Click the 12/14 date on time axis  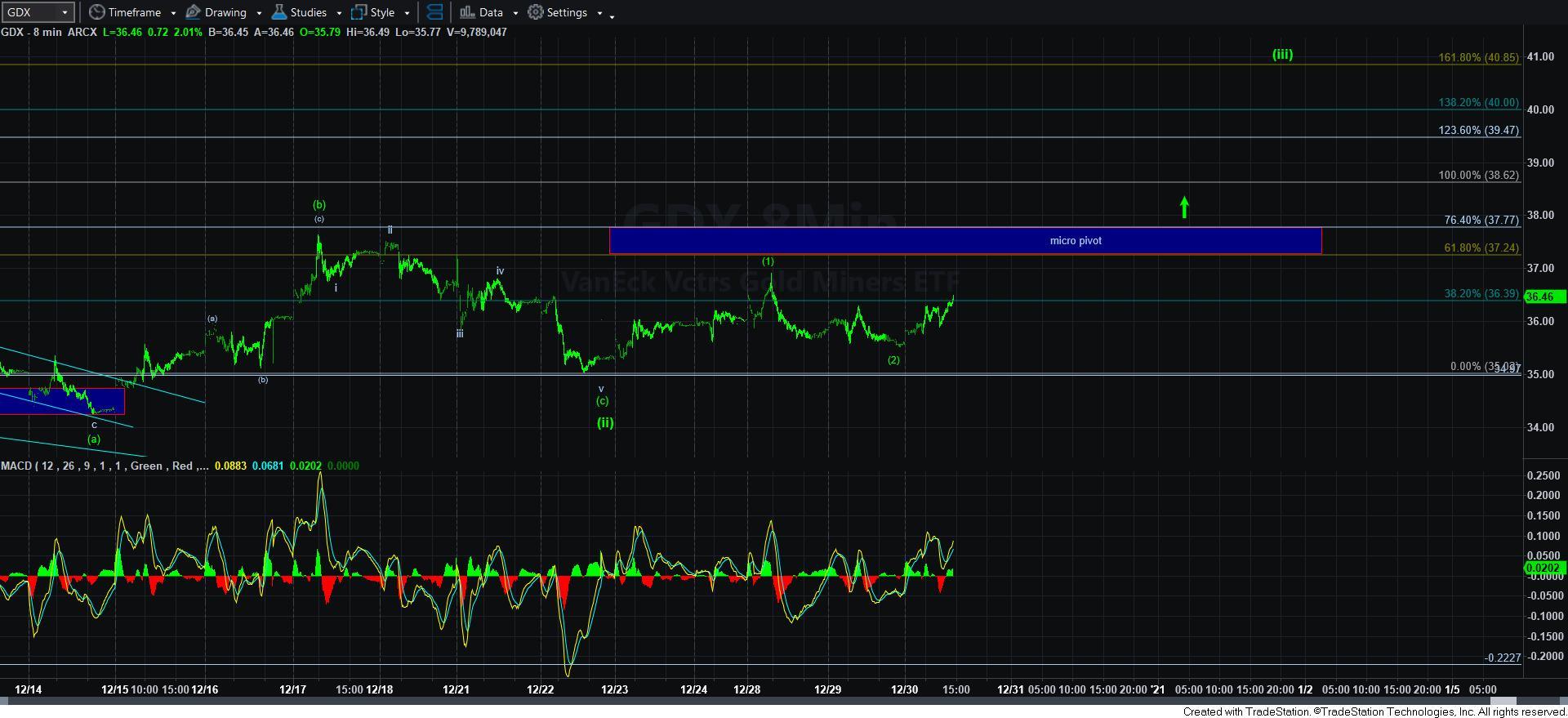coord(29,689)
